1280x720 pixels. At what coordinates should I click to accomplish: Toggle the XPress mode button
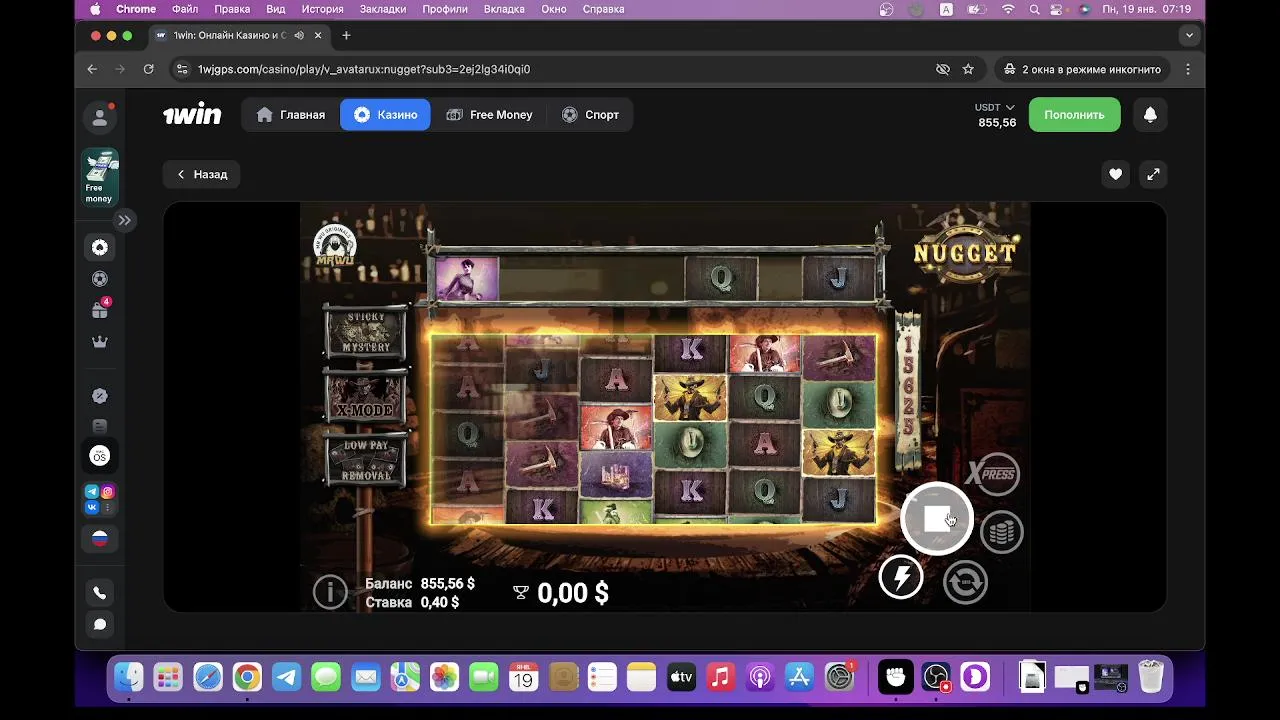993,474
